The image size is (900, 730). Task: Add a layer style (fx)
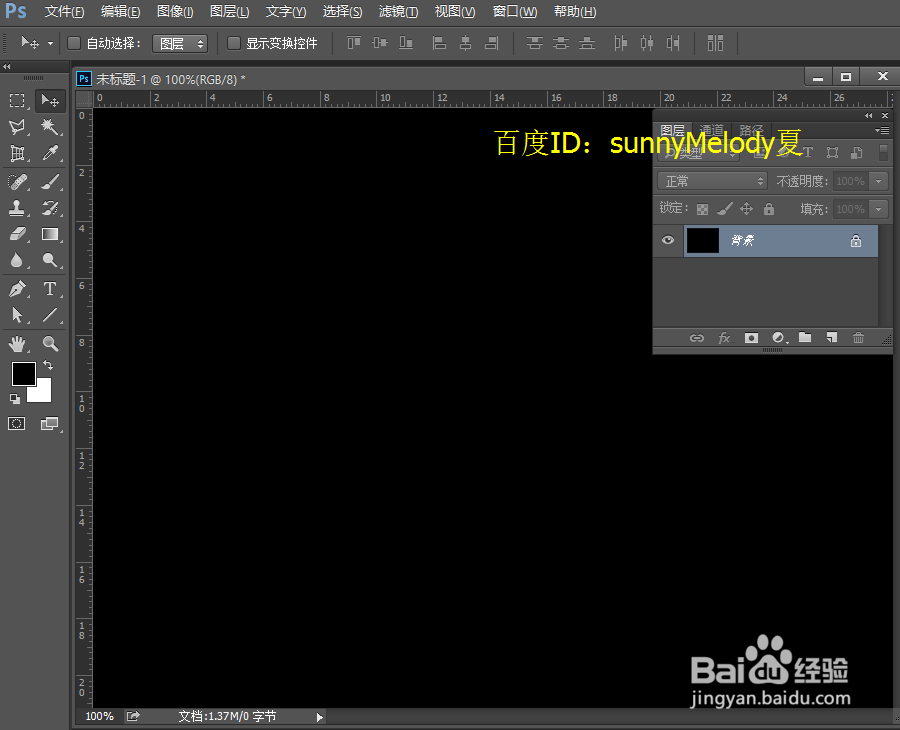(724, 338)
